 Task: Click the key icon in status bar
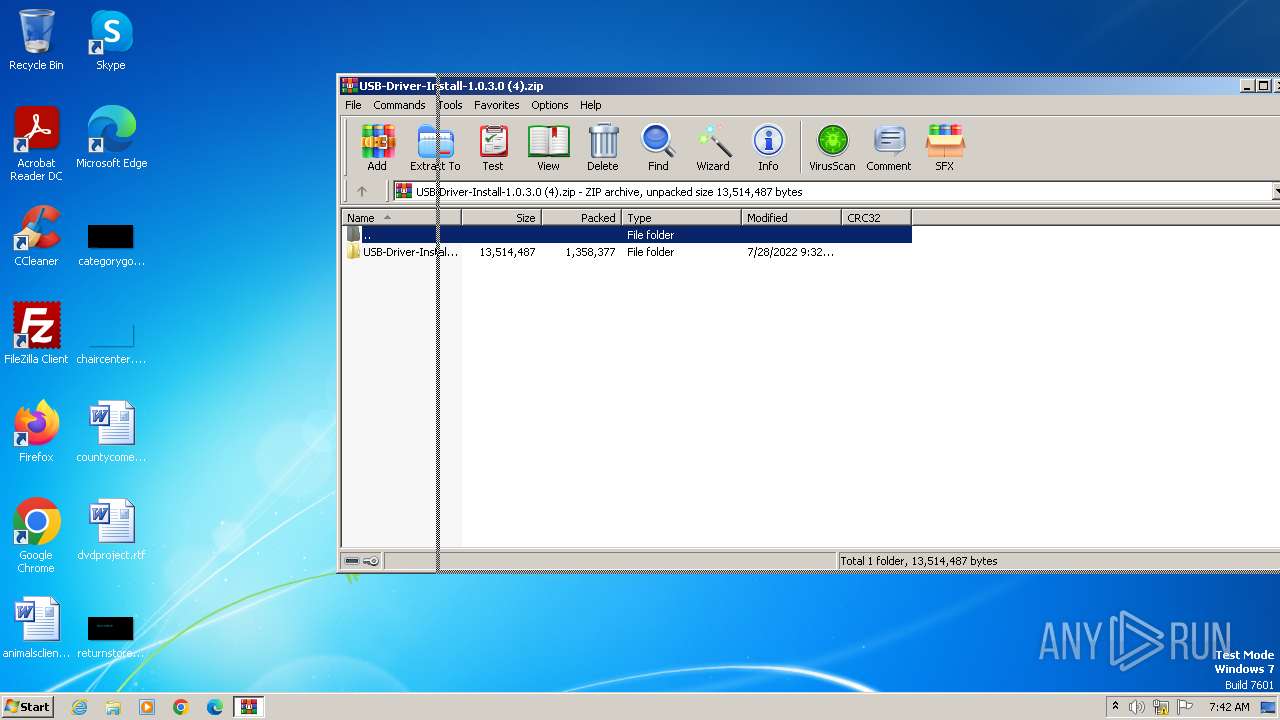click(371, 561)
